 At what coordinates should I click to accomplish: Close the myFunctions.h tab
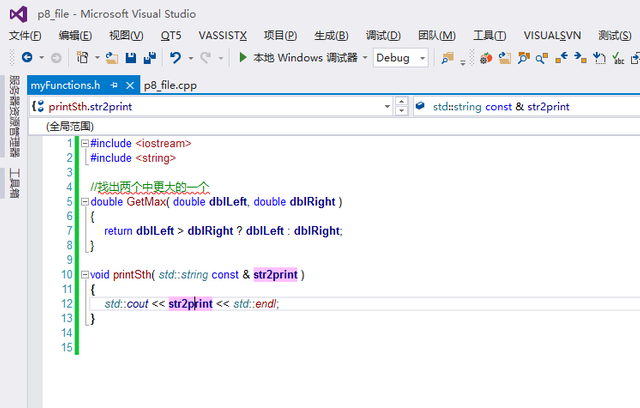point(130,85)
